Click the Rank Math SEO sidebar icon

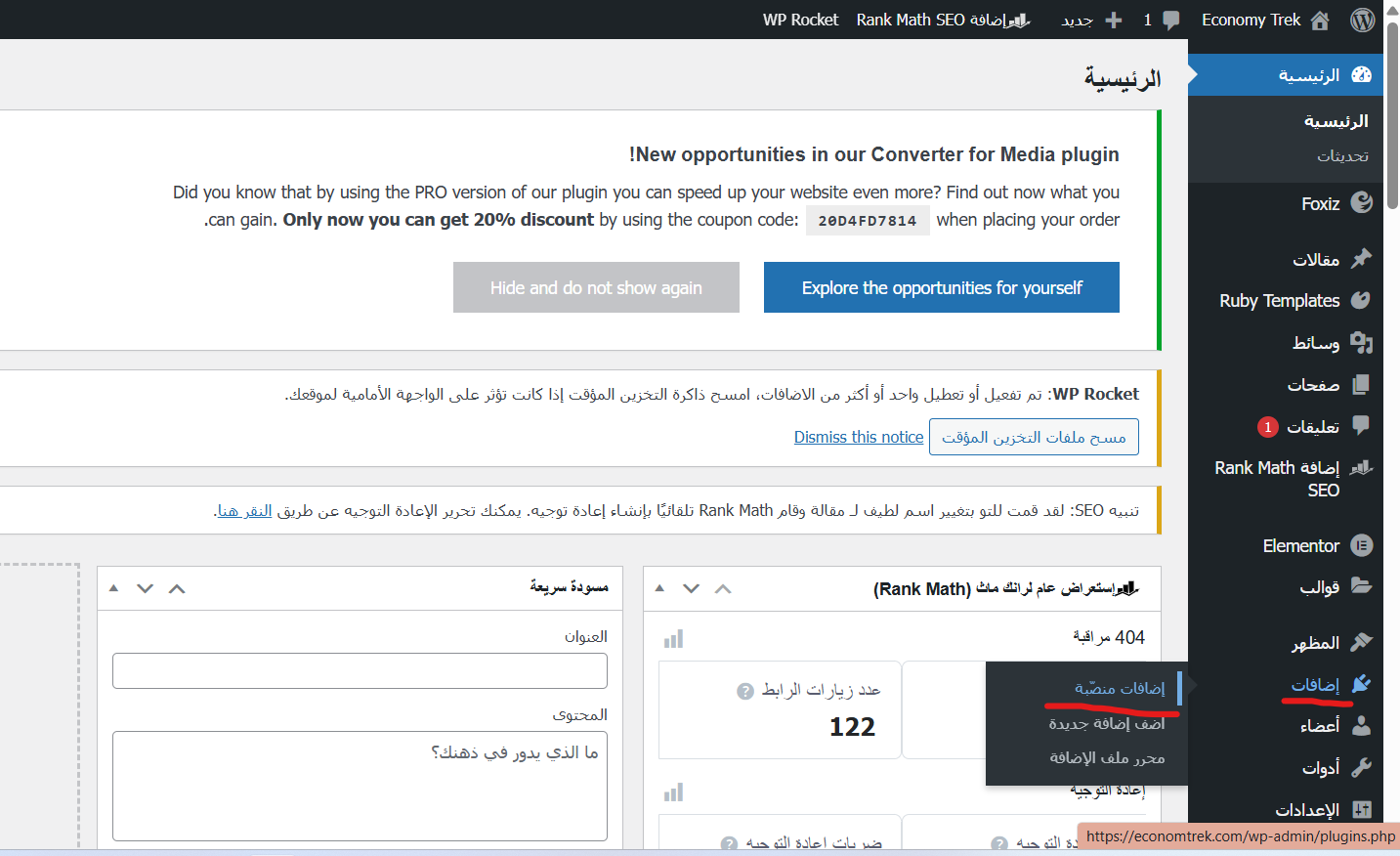(1361, 468)
